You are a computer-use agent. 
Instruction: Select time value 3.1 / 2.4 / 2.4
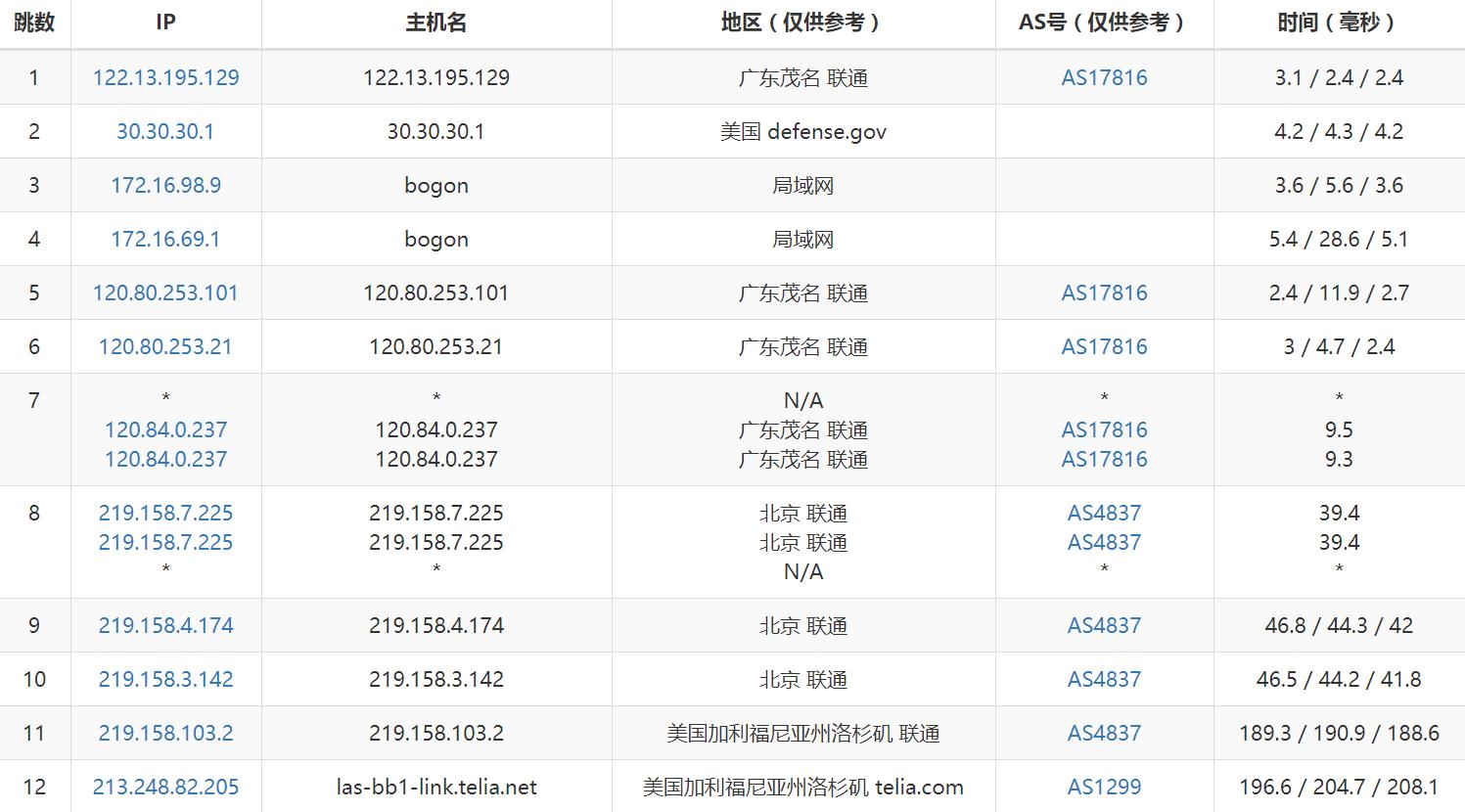pos(1339,78)
